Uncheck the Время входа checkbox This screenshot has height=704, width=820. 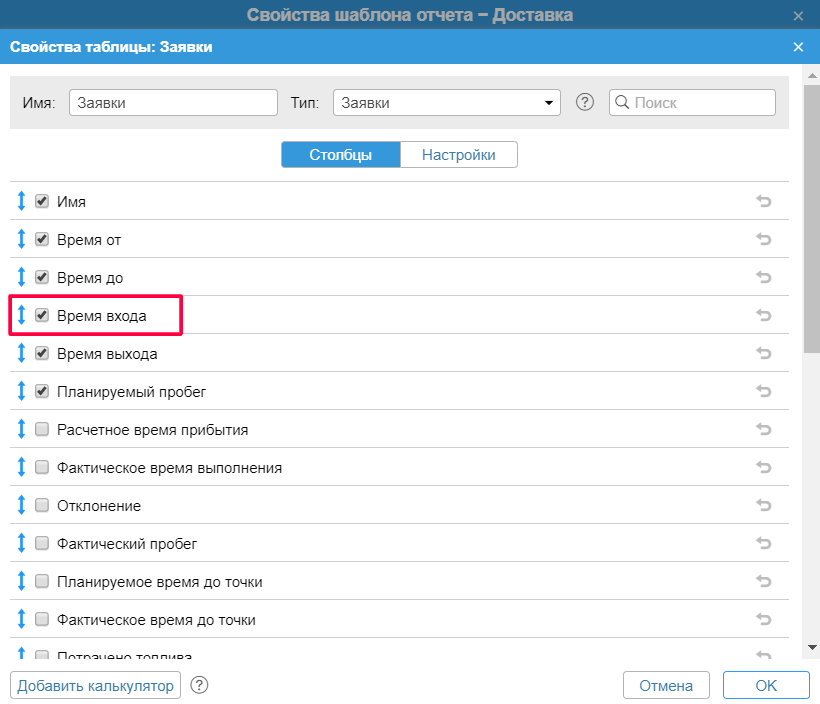(42, 315)
